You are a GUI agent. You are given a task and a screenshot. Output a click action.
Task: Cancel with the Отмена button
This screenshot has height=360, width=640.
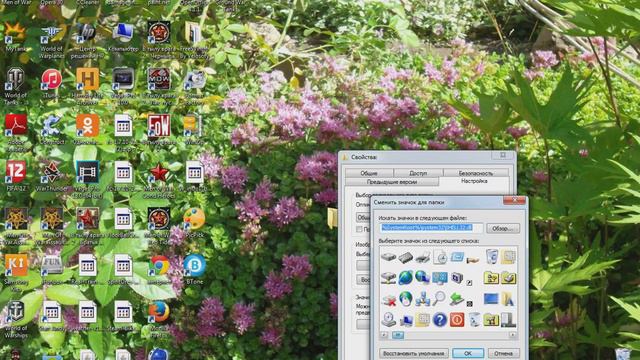coord(504,353)
